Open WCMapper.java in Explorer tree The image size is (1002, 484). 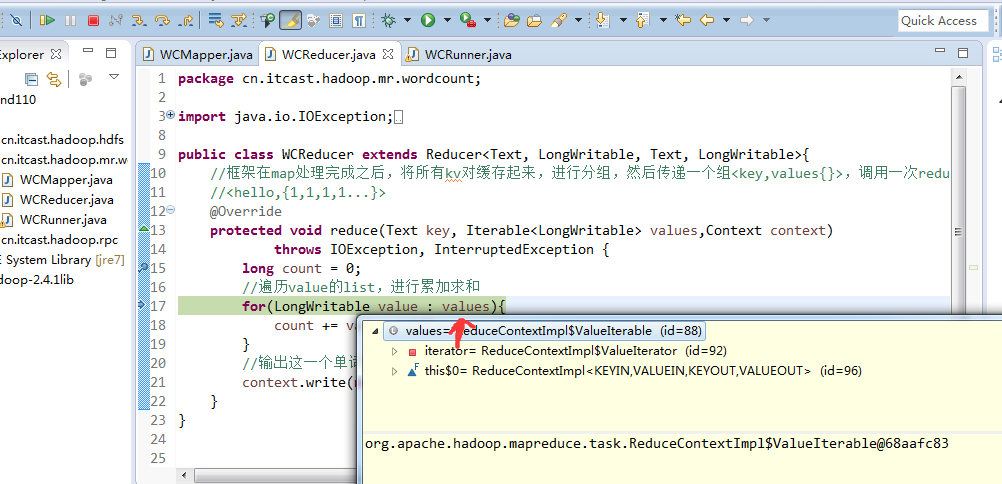pos(59,180)
